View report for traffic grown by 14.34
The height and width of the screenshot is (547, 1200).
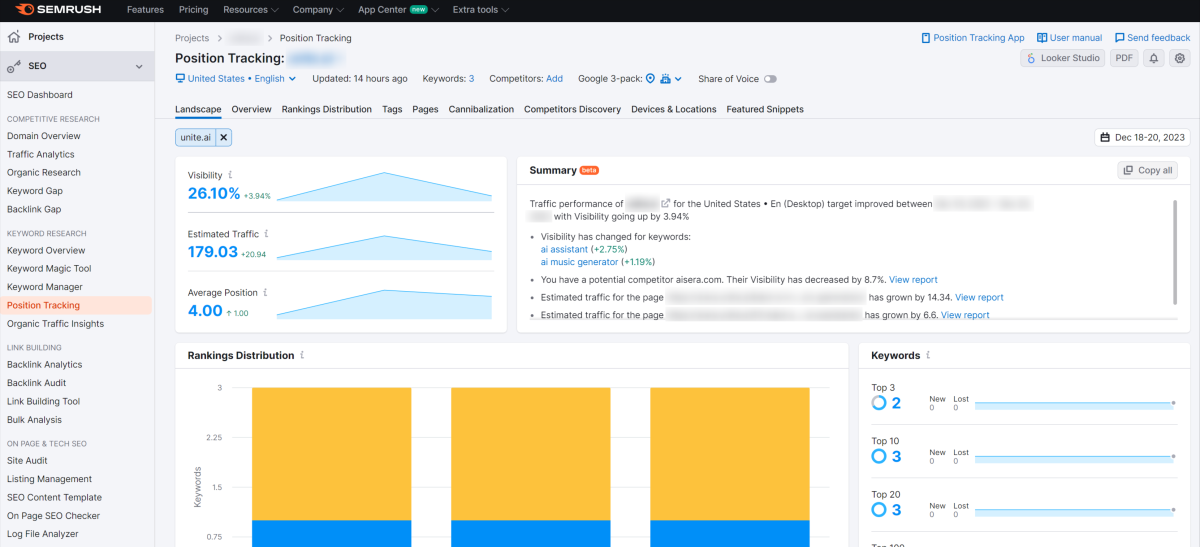click(x=979, y=297)
